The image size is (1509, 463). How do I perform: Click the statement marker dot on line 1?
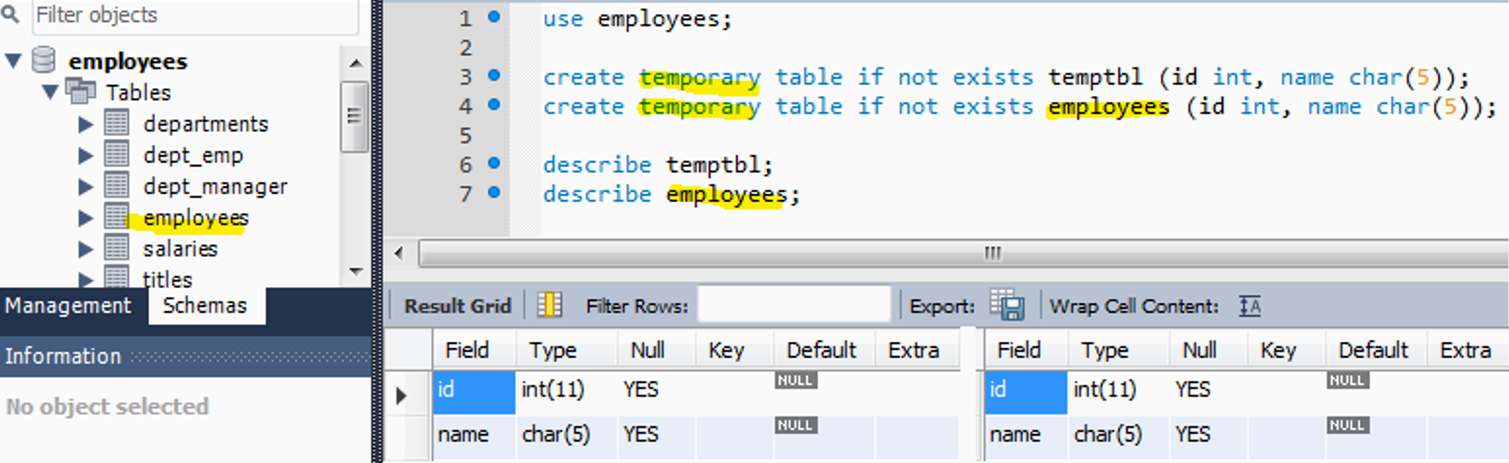click(494, 17)
